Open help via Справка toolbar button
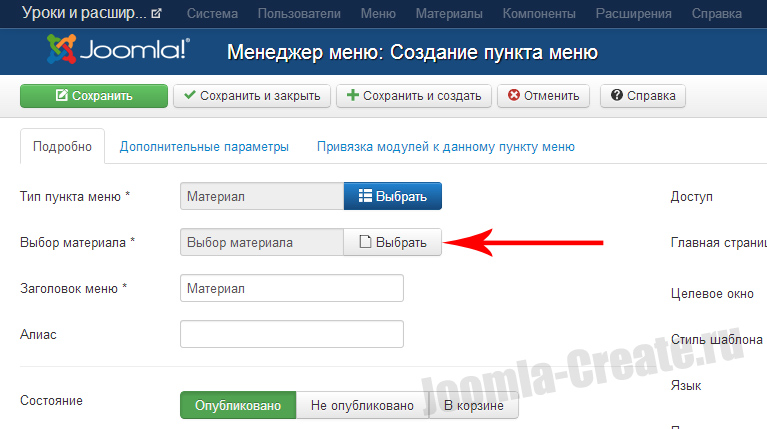 pos(642,96)
